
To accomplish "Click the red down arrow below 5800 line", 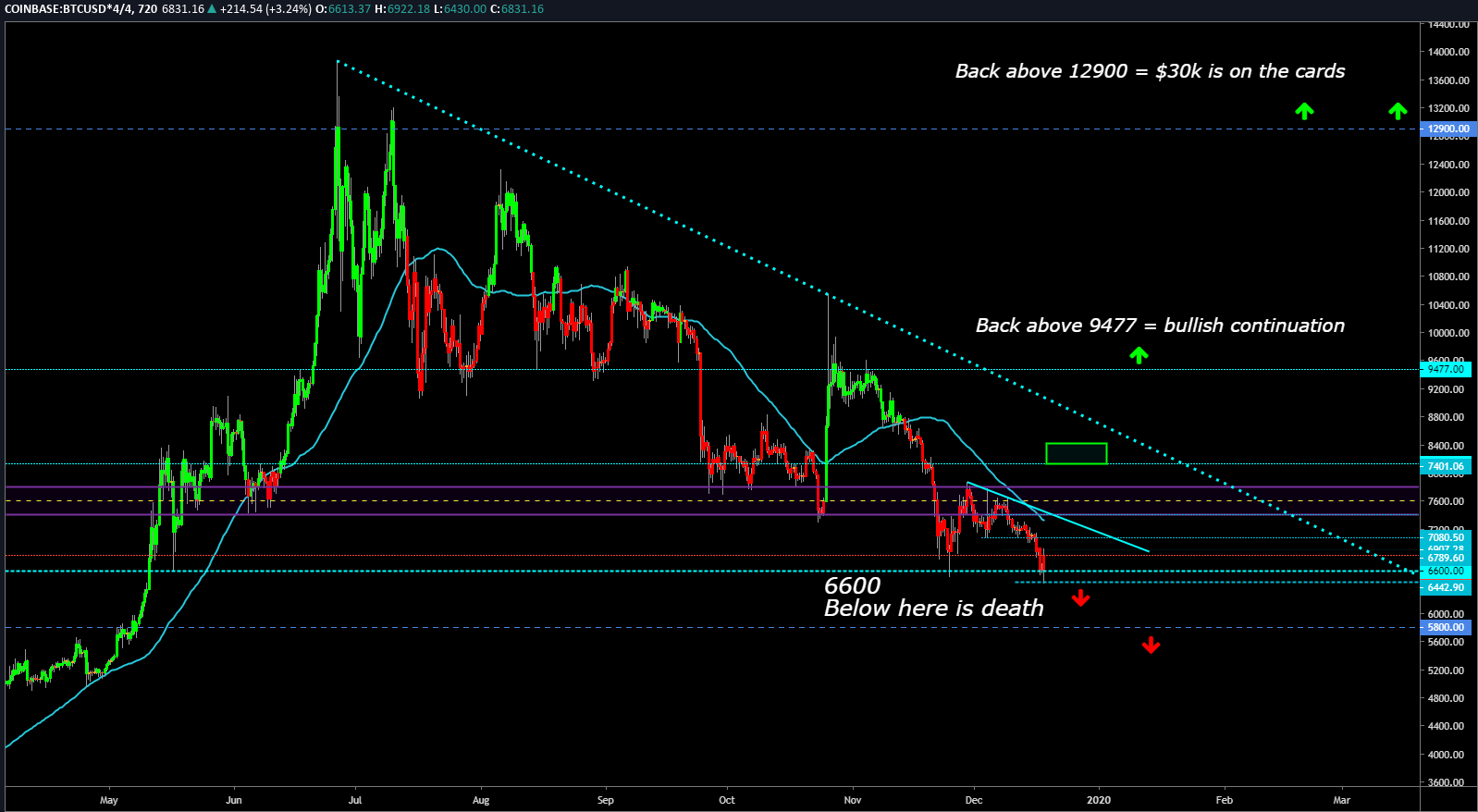I will 1151,646.
